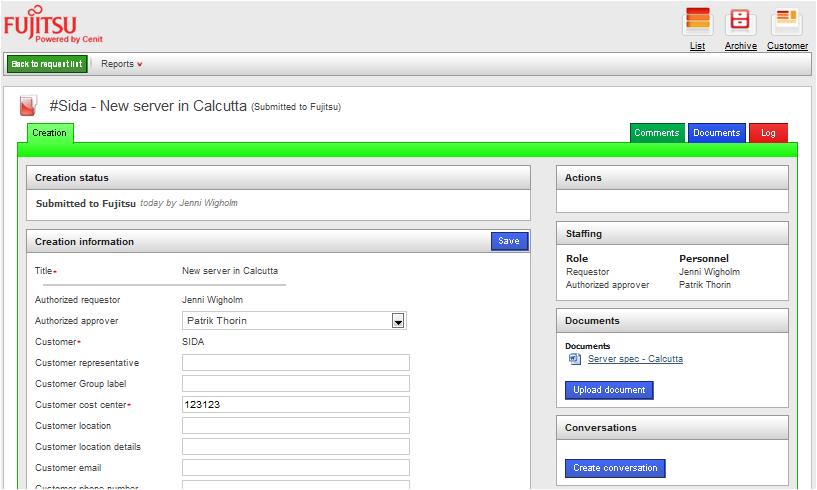Image resolution: width=817 pixels, height=490 pixels.
Task: Open the List view icon
Action: 698,22
